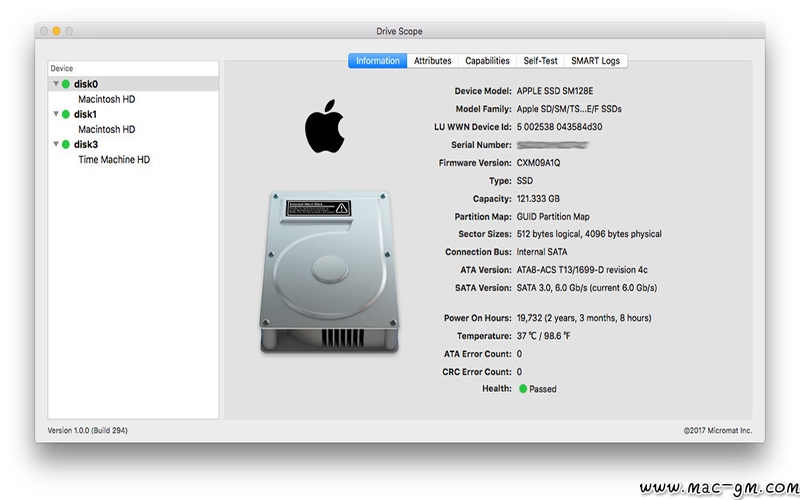Image resolution: width=800 pixels, height=500 pixels.
Task: Click the Type value SSD
Action: click(524, 181)
